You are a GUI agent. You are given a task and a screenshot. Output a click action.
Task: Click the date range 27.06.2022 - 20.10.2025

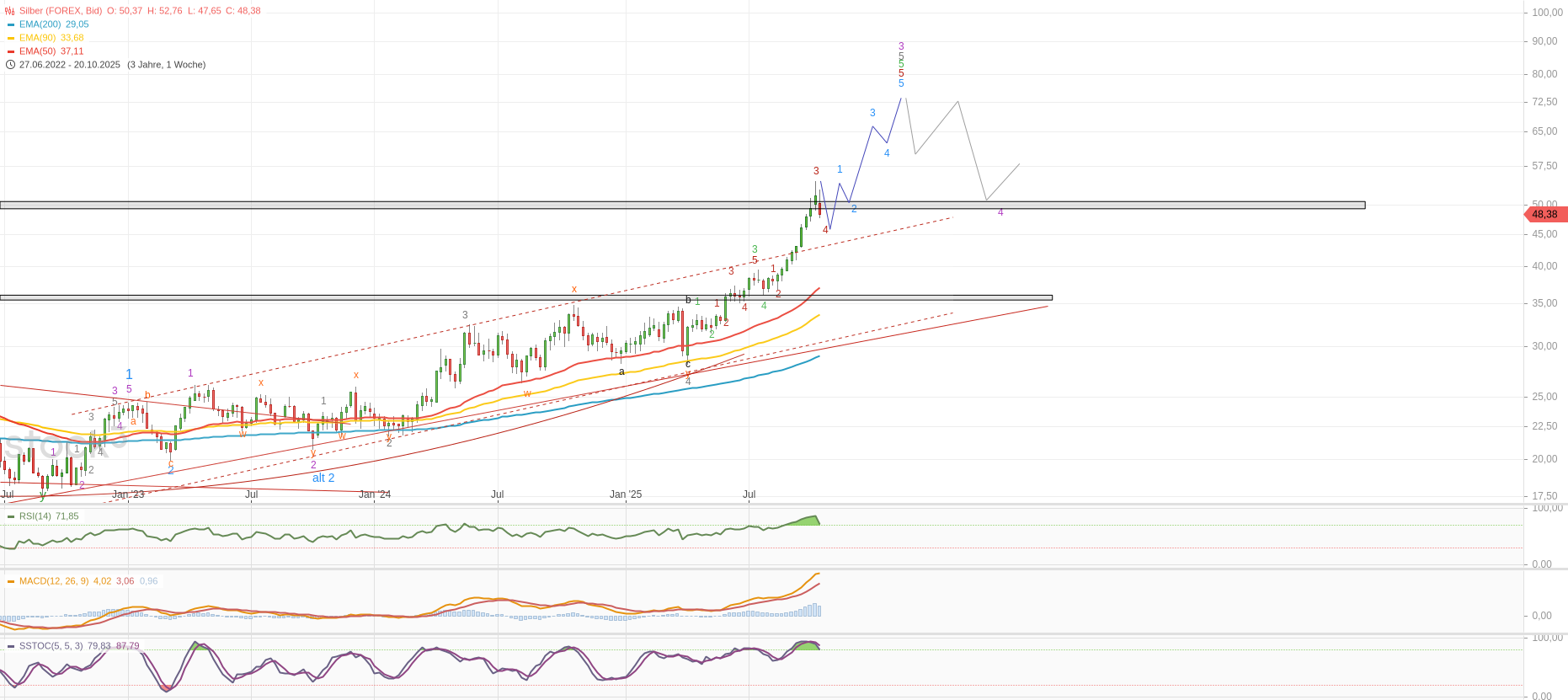[x=70, y=65]
